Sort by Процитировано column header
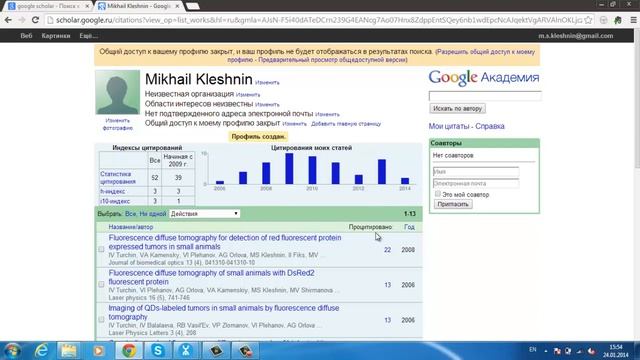This screenshot has height=360, width=640. [x=370, y=227]
